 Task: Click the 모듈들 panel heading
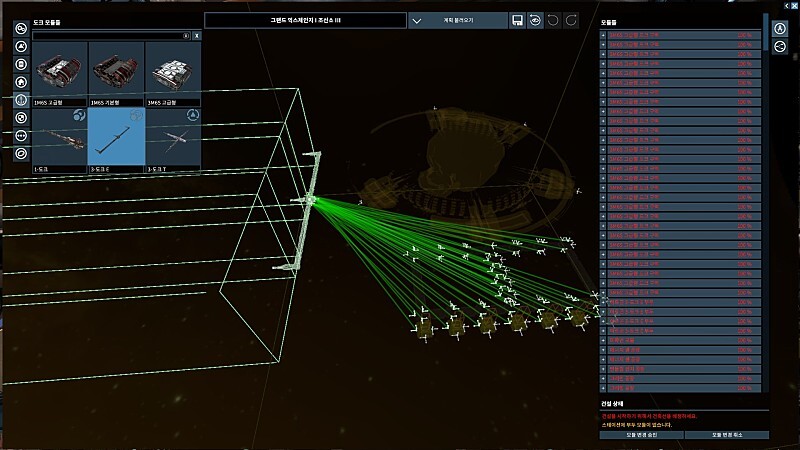[x=609, y=22]
